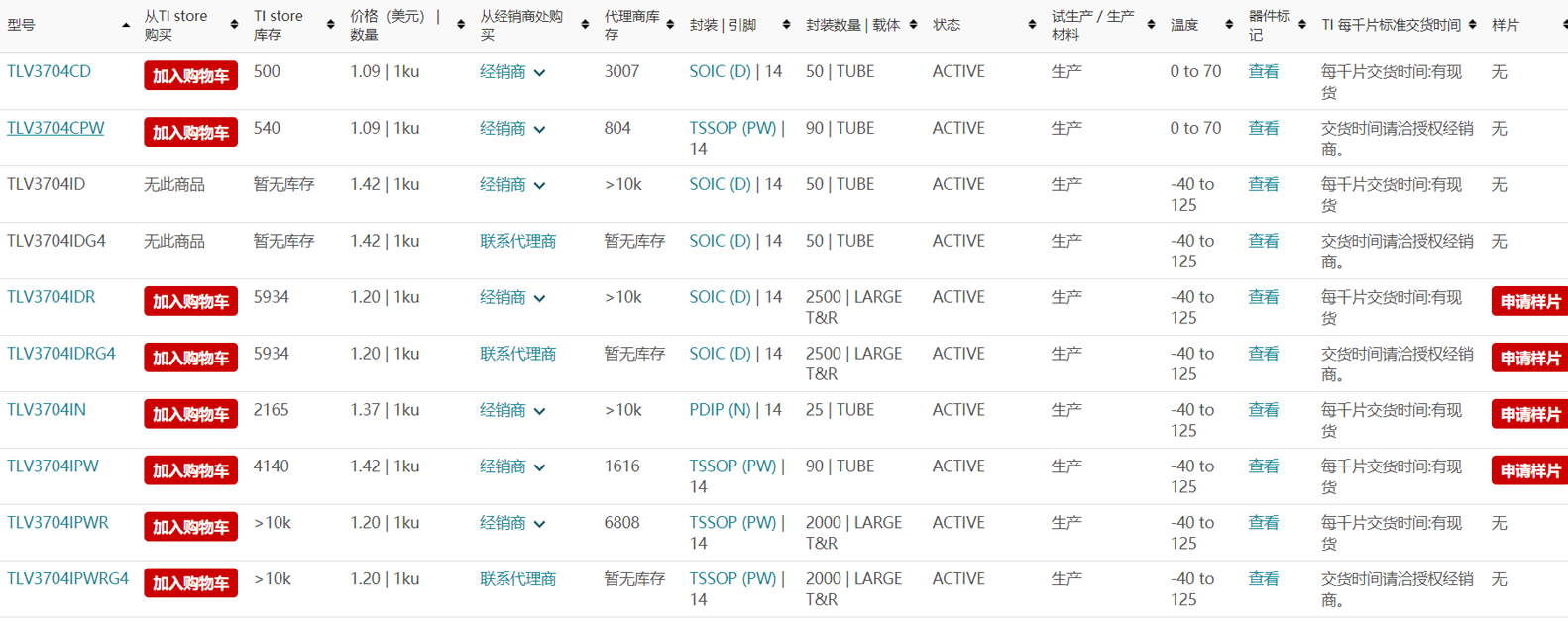Sort by 型号 column arrow

[126, 25]
